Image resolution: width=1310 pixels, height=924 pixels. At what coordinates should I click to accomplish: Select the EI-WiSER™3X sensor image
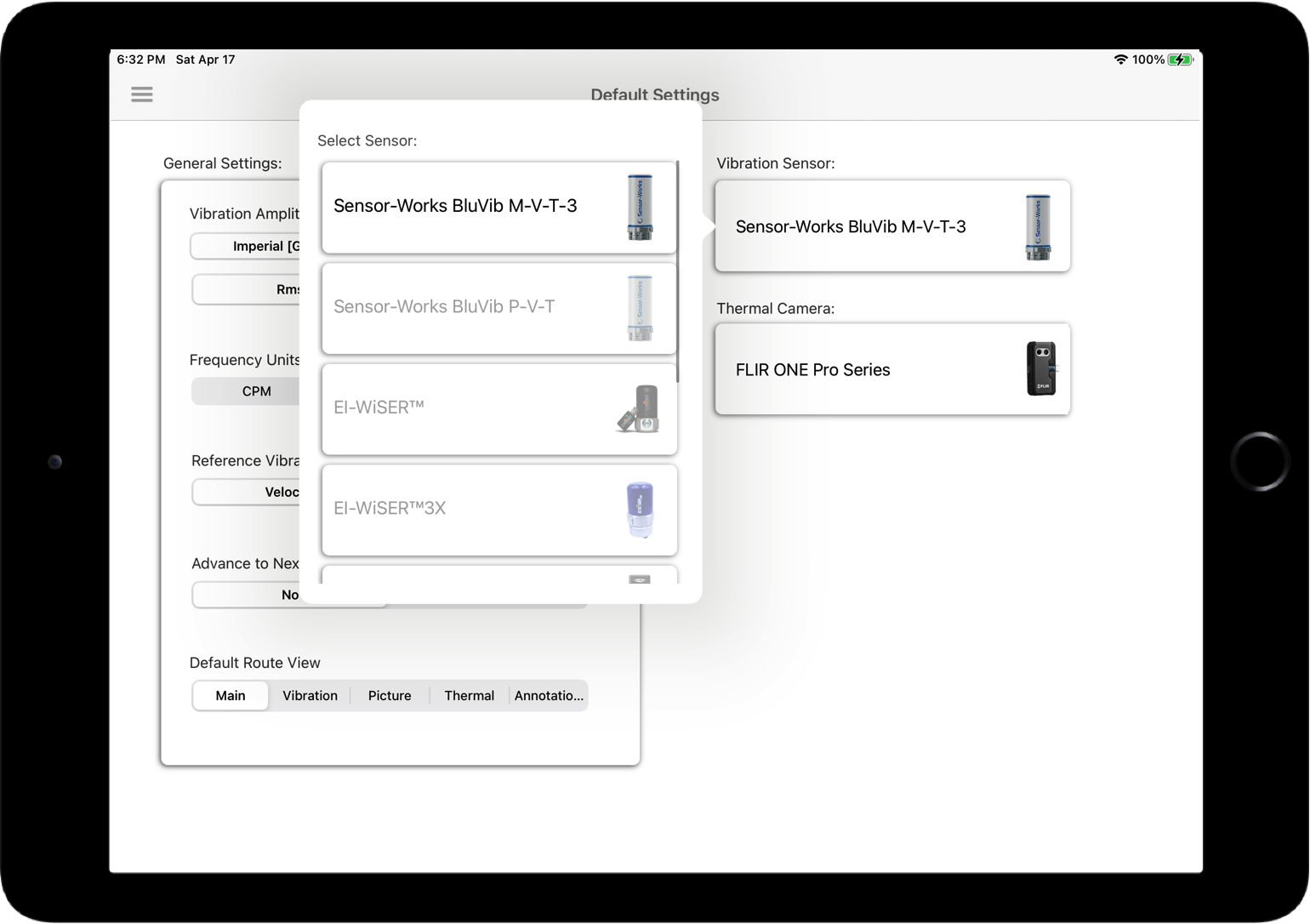(640, 510)
